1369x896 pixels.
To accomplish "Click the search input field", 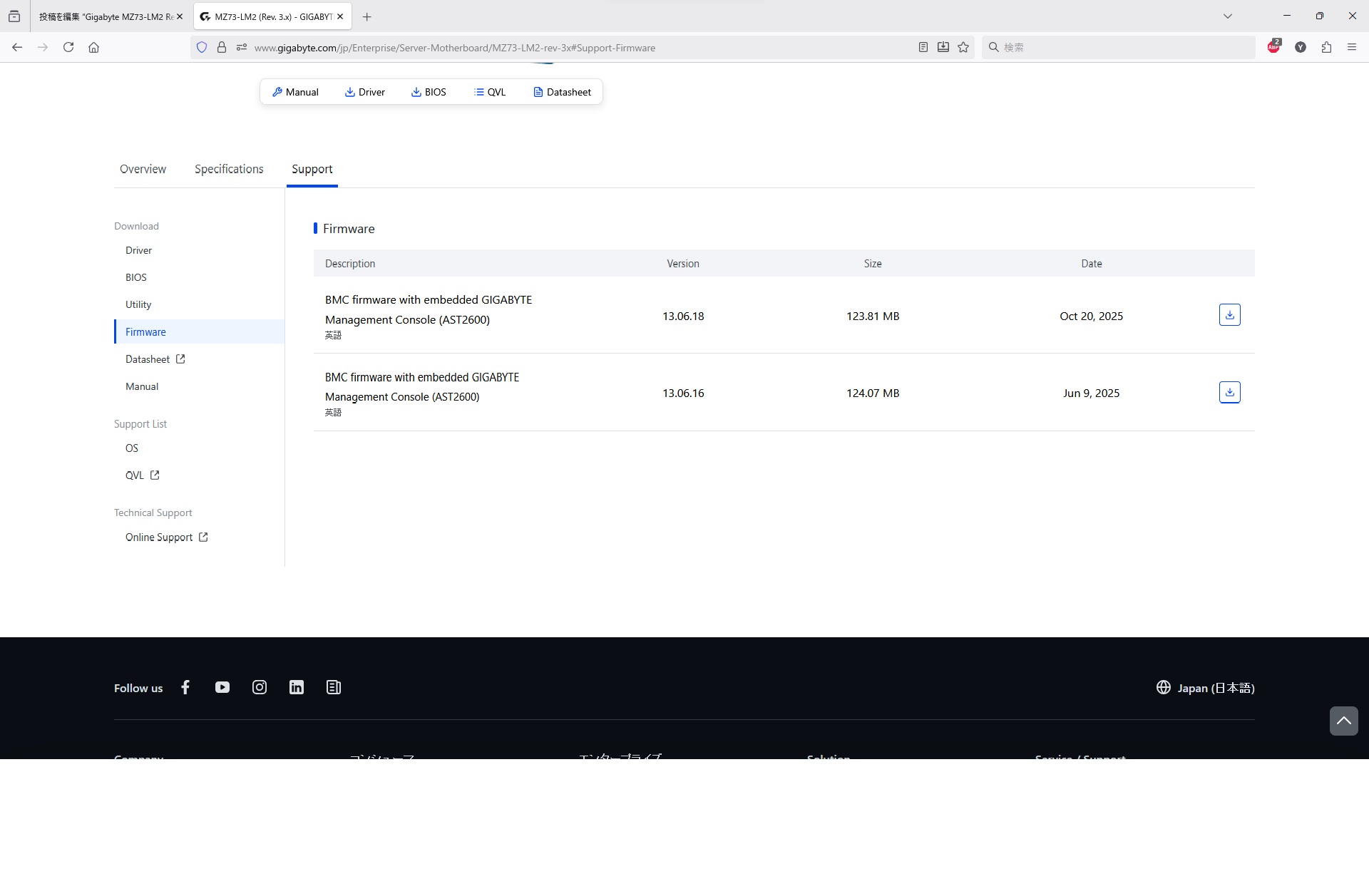I will (1119, 47).
